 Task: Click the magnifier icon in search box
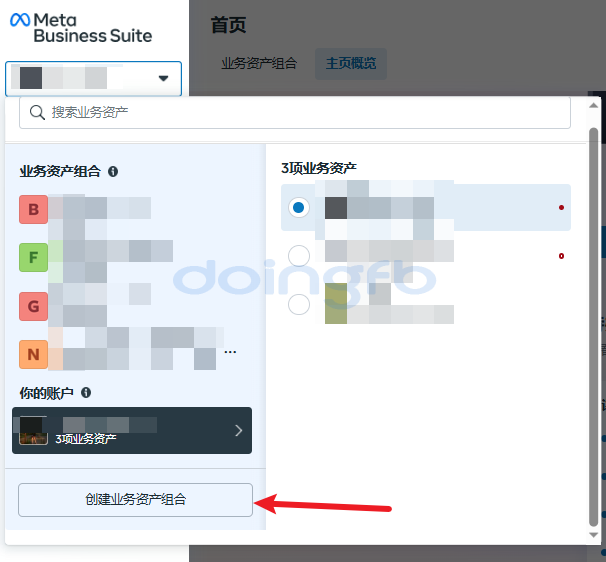pos(37,113)
